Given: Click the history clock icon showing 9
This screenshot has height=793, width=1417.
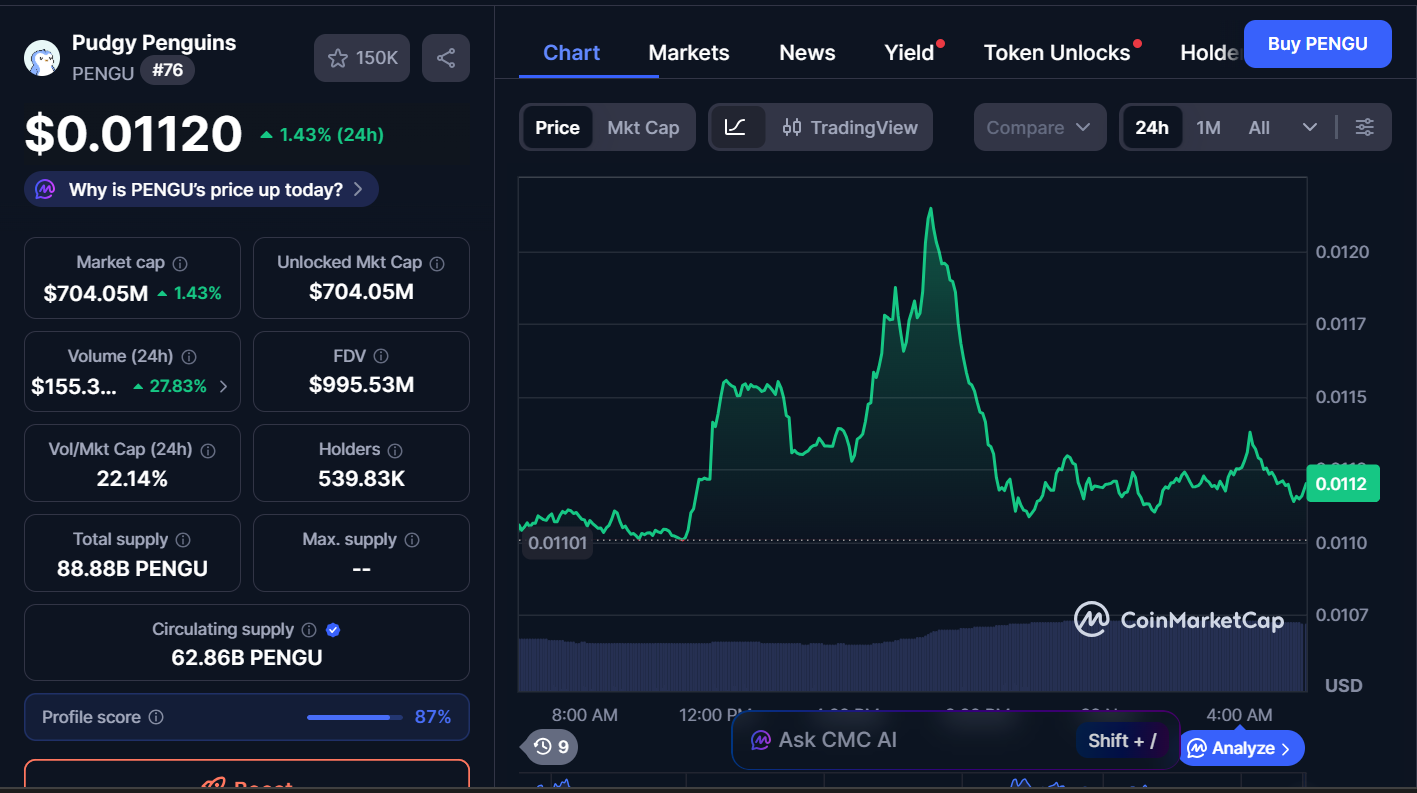Looking at the screenshot, I should point(548,747).
